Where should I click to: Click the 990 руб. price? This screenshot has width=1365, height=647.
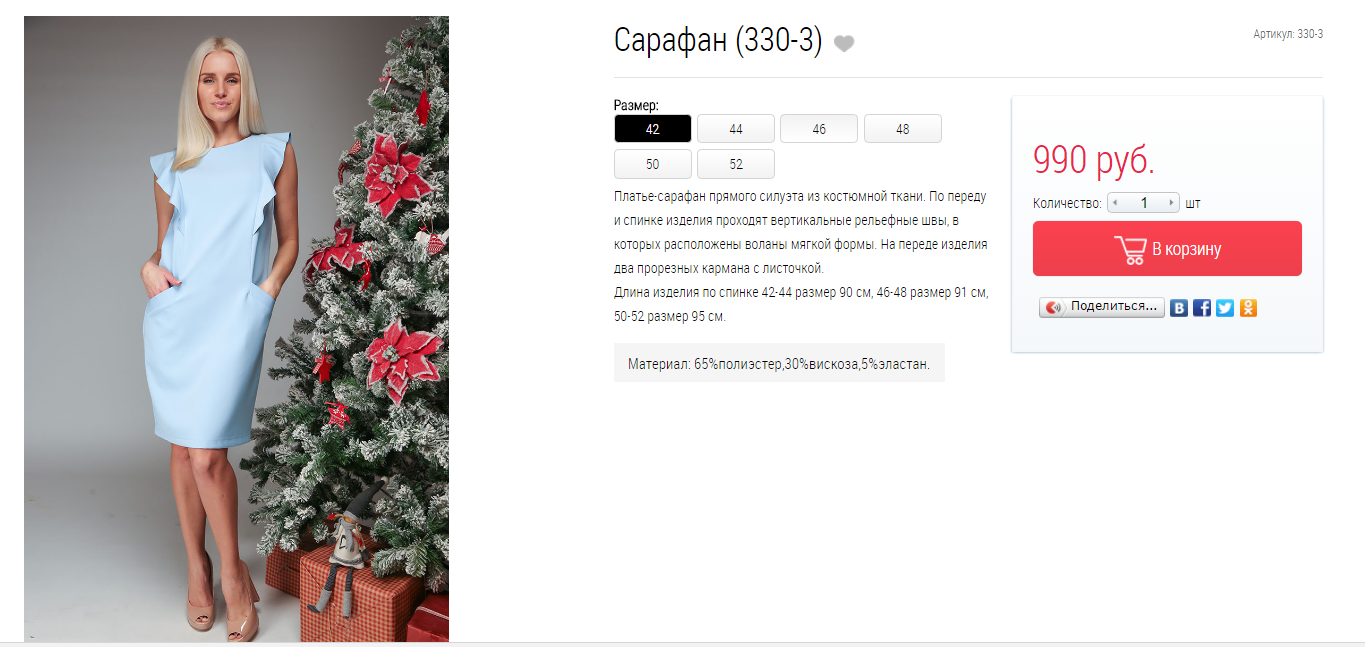[1094, 160]
